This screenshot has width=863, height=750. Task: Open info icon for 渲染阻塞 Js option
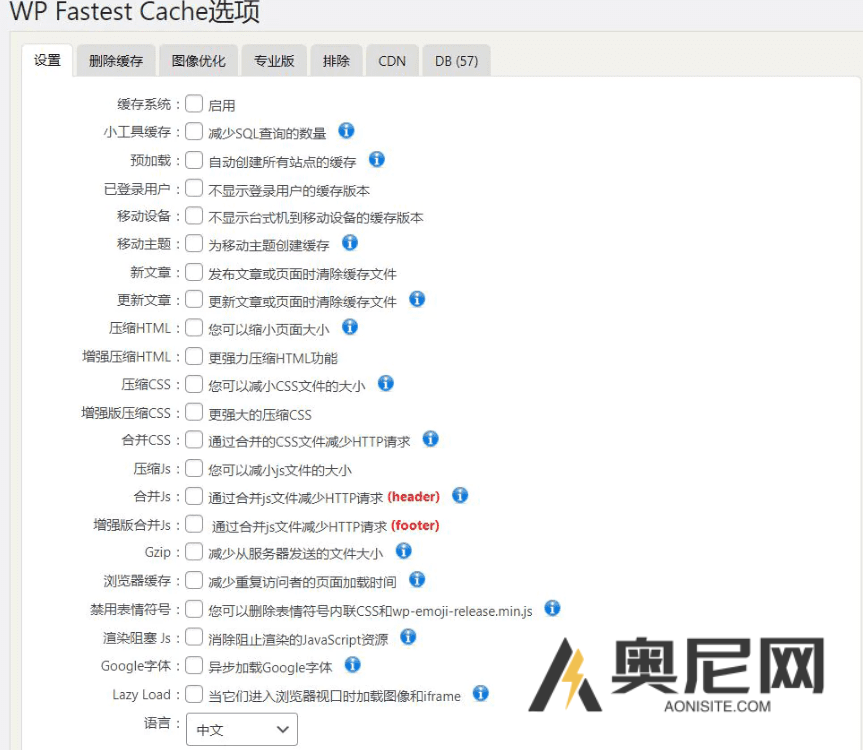(x=408, y=637)
